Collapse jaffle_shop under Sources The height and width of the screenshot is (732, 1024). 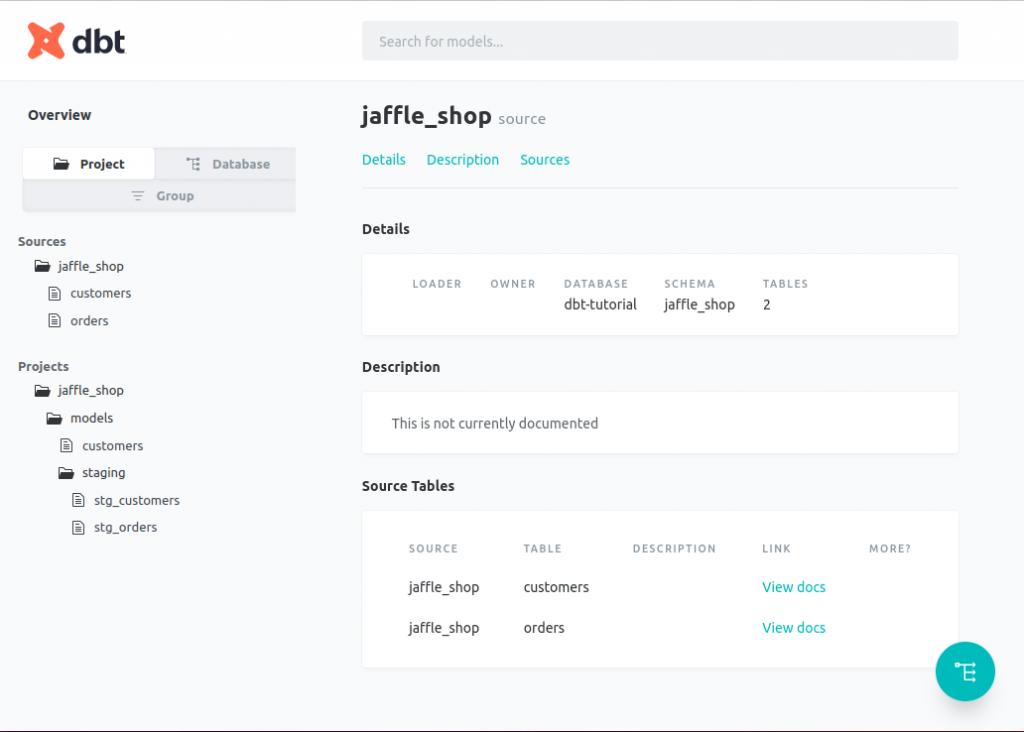pyautogui.click(x=90, y=266)
